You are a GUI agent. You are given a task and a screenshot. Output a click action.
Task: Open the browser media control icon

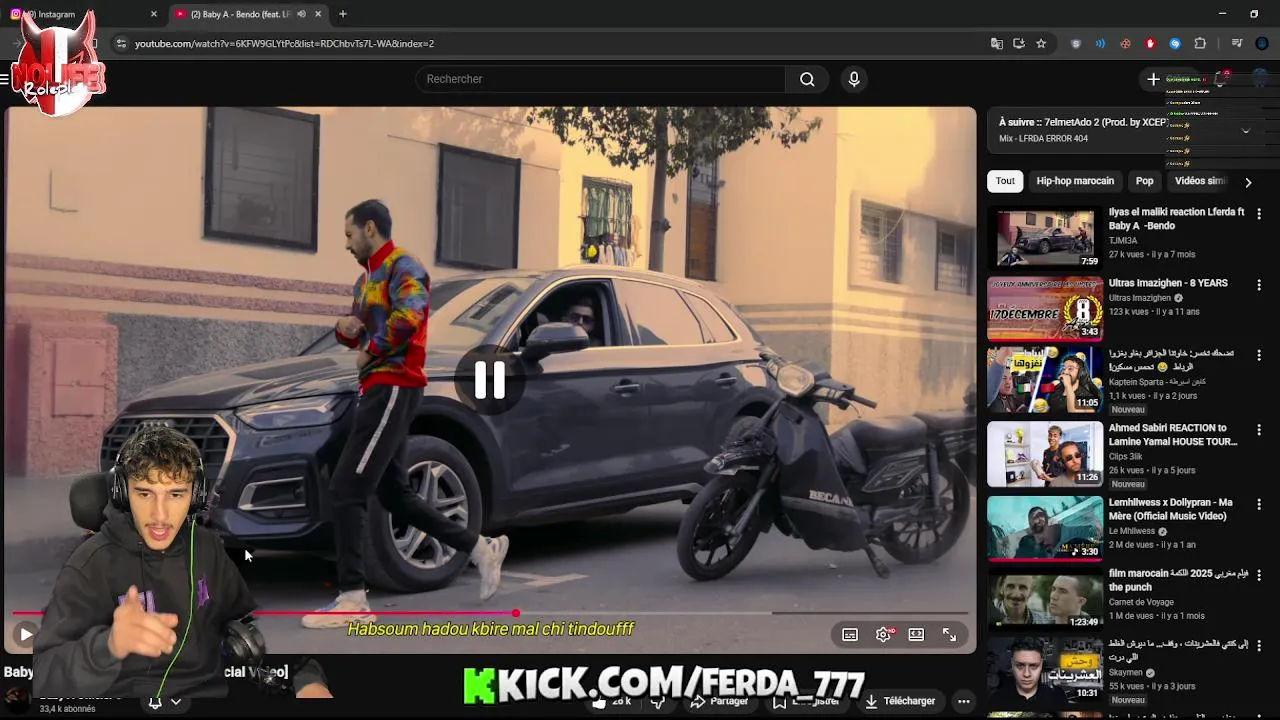1237,44
